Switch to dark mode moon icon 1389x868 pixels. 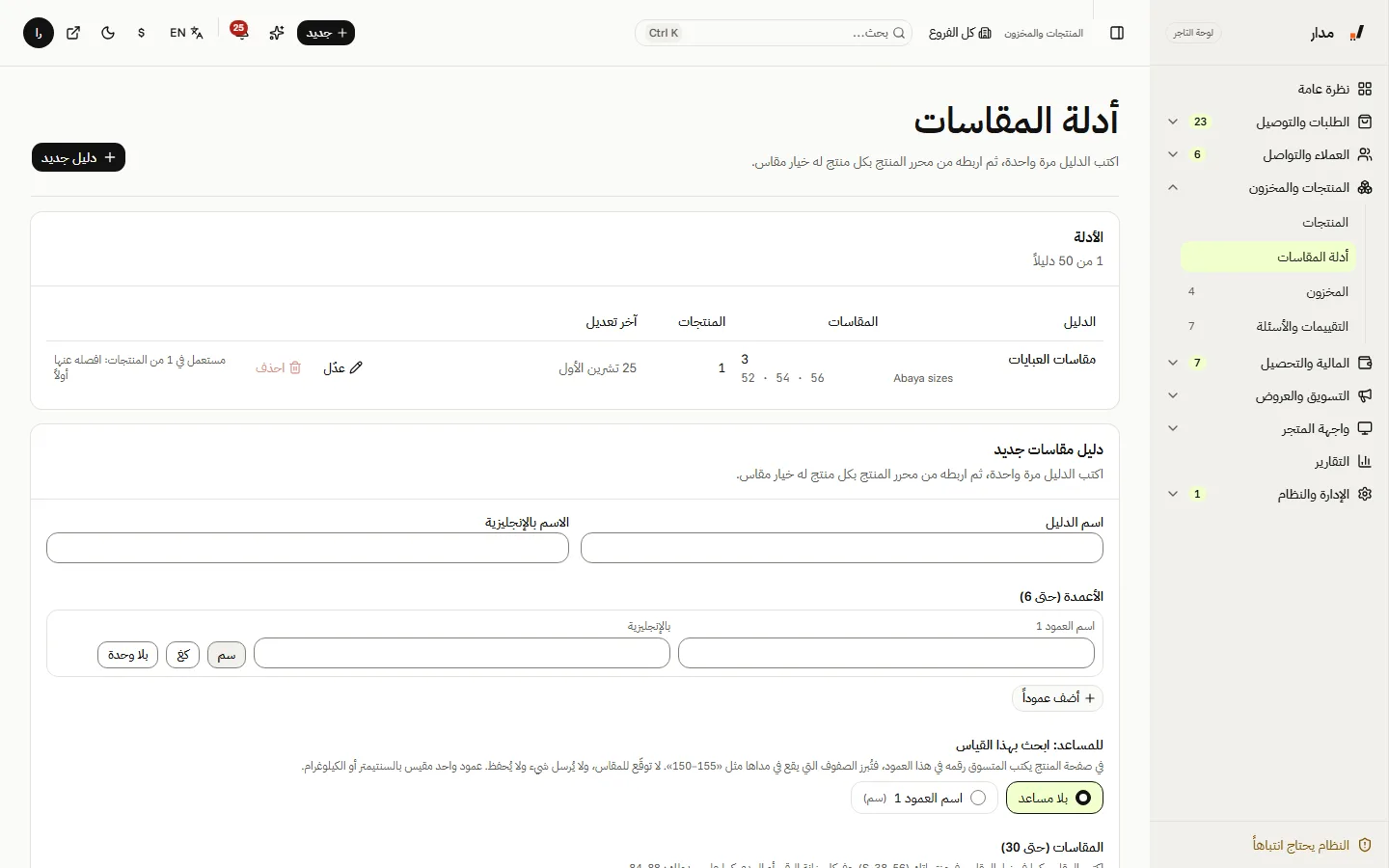(108, 33)
